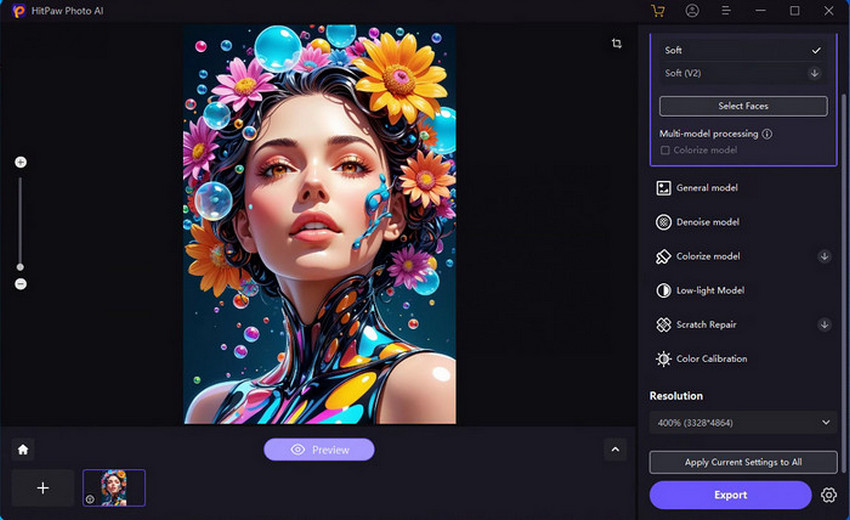Adjust the vertical zoom slider handle
Image resolution: width=850 pixels, height=520 pixels.
(x=20, y=267)
